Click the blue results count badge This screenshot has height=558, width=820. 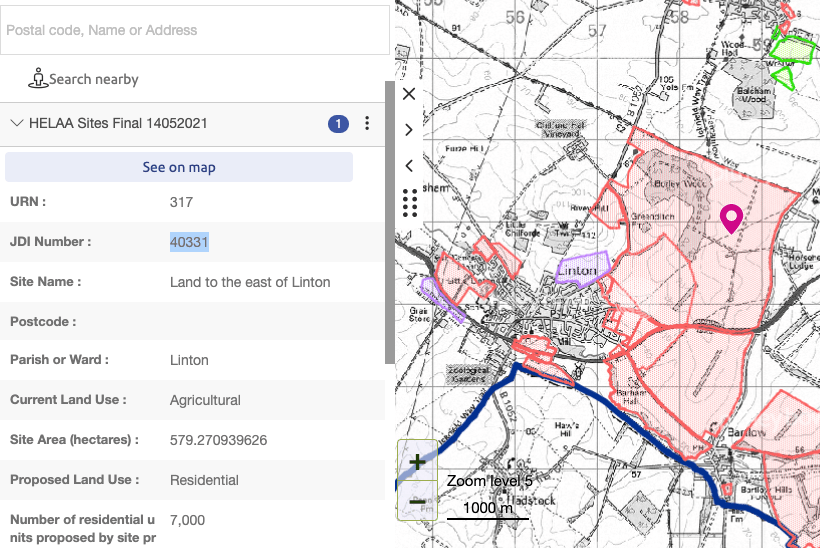(339, 124)
